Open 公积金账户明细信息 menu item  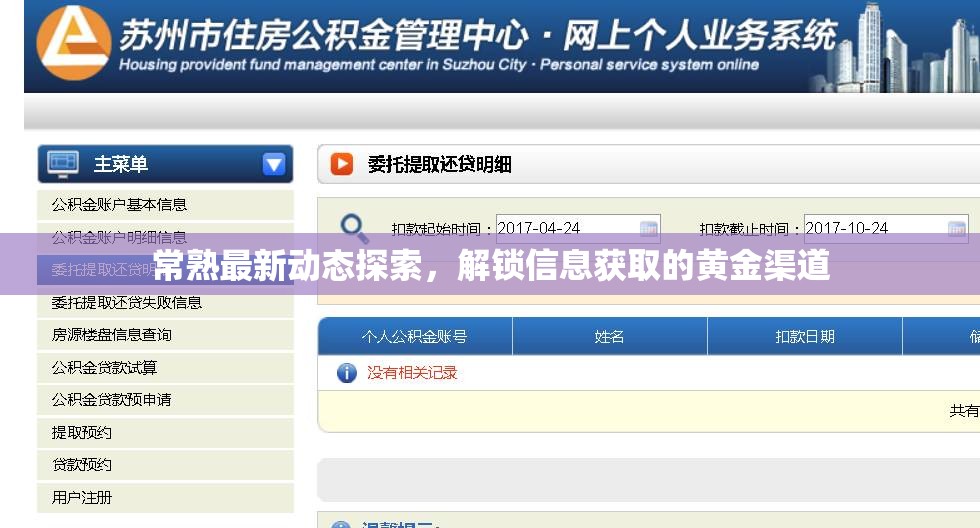click(165, 237)
